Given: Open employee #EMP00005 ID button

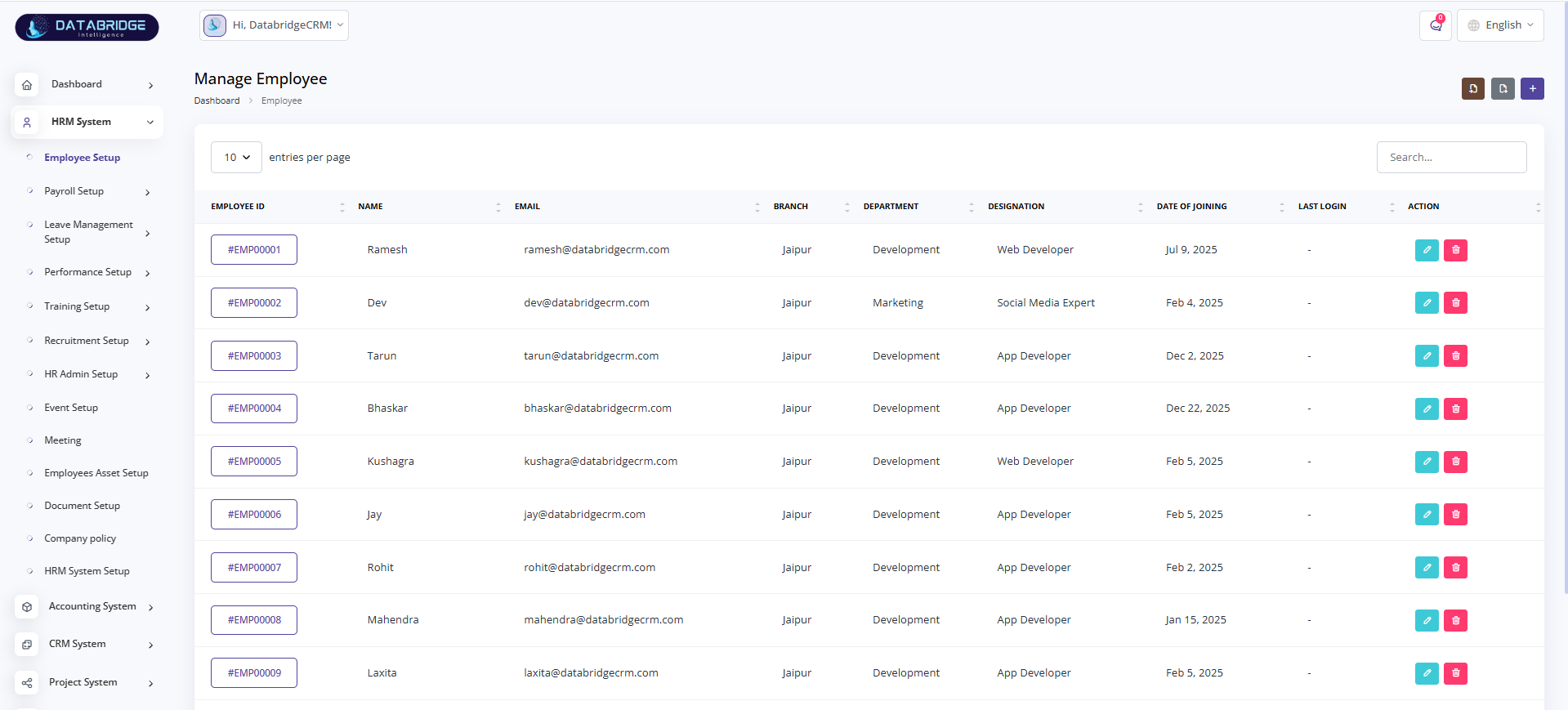Looking at the screenshot, I should (254, 462).
